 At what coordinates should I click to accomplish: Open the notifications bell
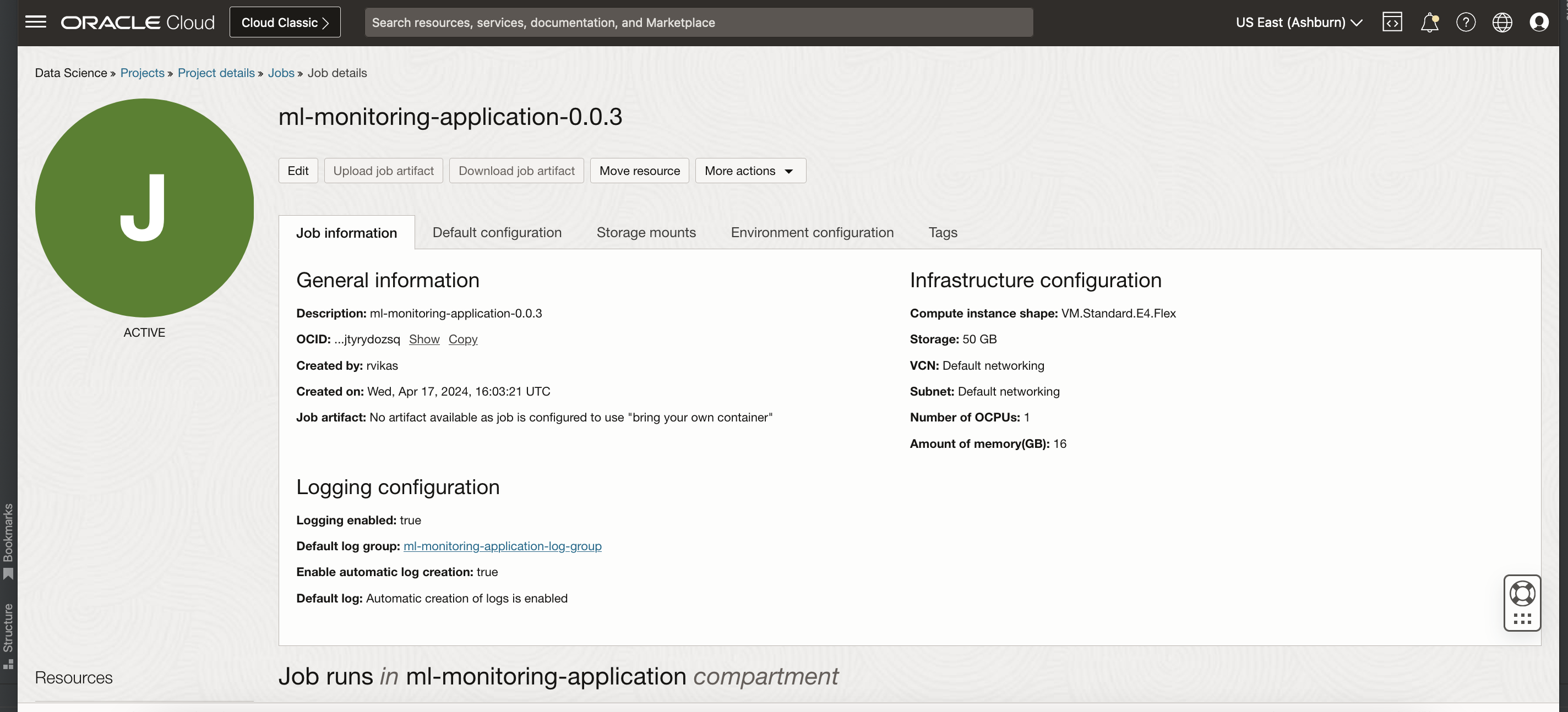point(1430,22)
